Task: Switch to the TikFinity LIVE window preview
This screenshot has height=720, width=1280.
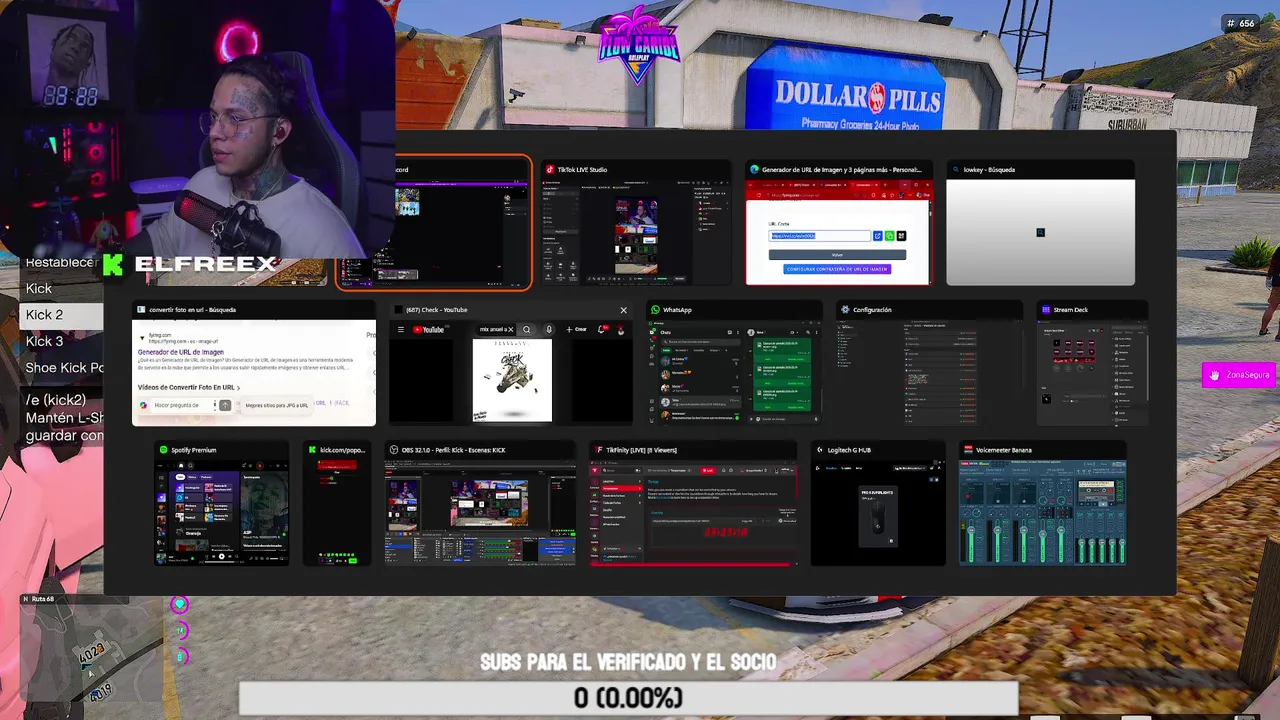Action: 693,504
